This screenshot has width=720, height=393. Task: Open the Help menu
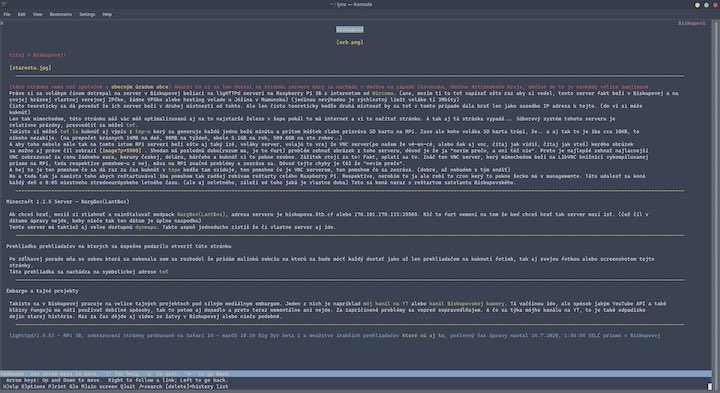click(107, 14)
